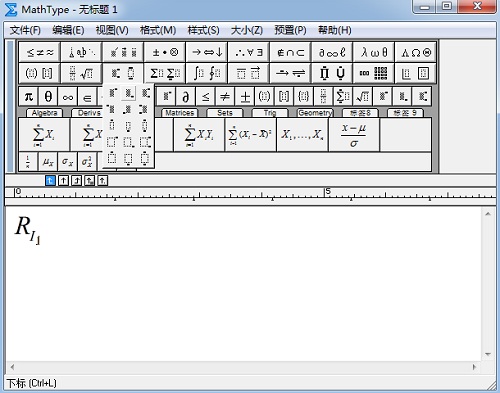The image size is (500, 393).
Task: Choose the superscript template in open palette
Action: tap(112, 93)
